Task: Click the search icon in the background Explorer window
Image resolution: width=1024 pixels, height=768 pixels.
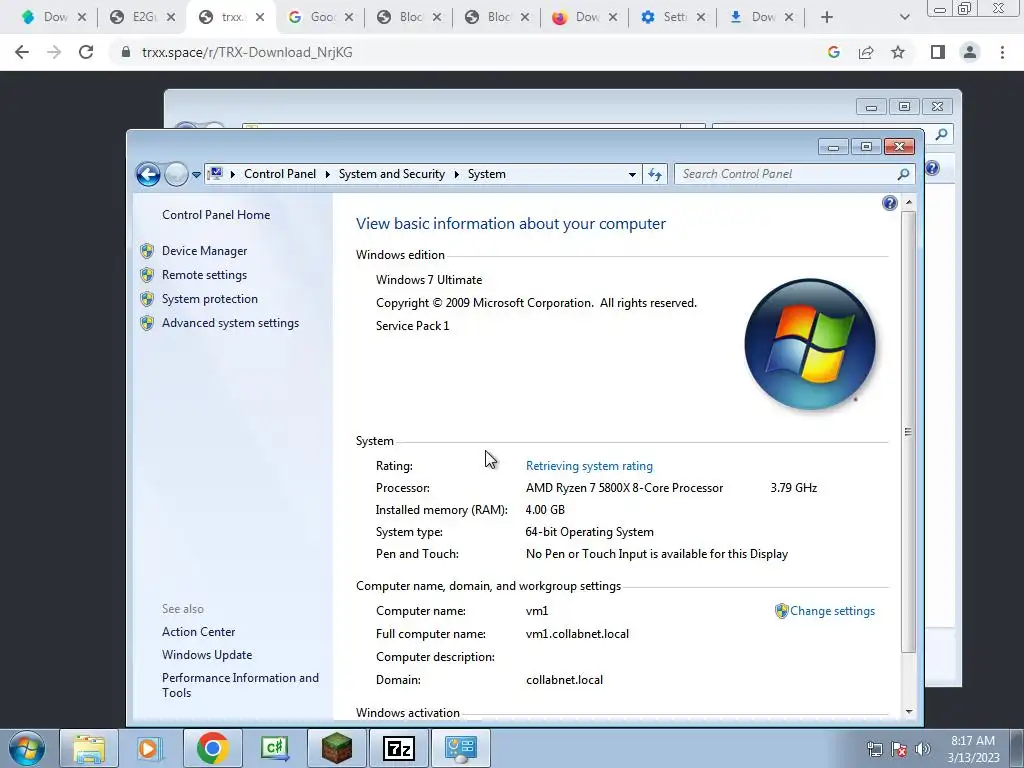Action: point(941,135)
